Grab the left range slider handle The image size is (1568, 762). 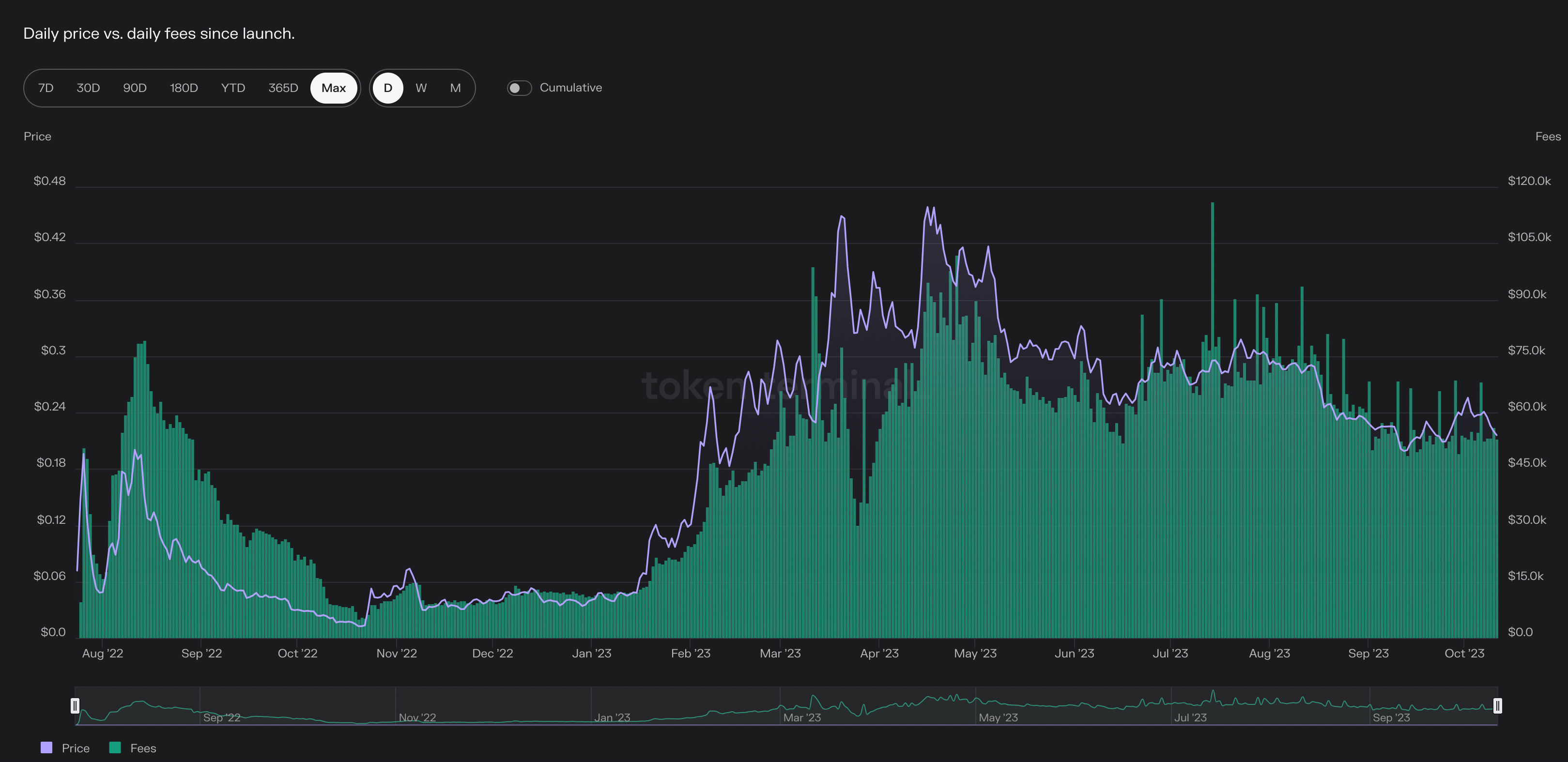(x=75, y=705)
